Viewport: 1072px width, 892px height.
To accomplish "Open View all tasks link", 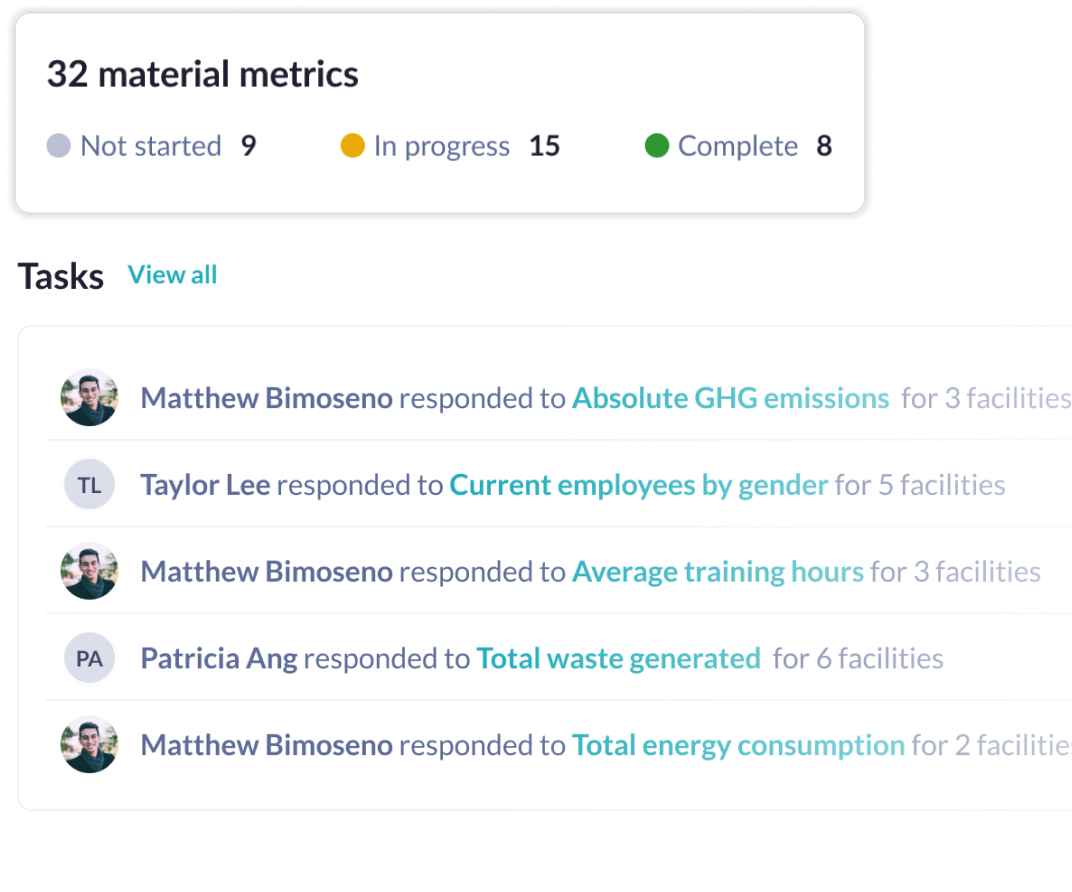I will pos(172,275).
